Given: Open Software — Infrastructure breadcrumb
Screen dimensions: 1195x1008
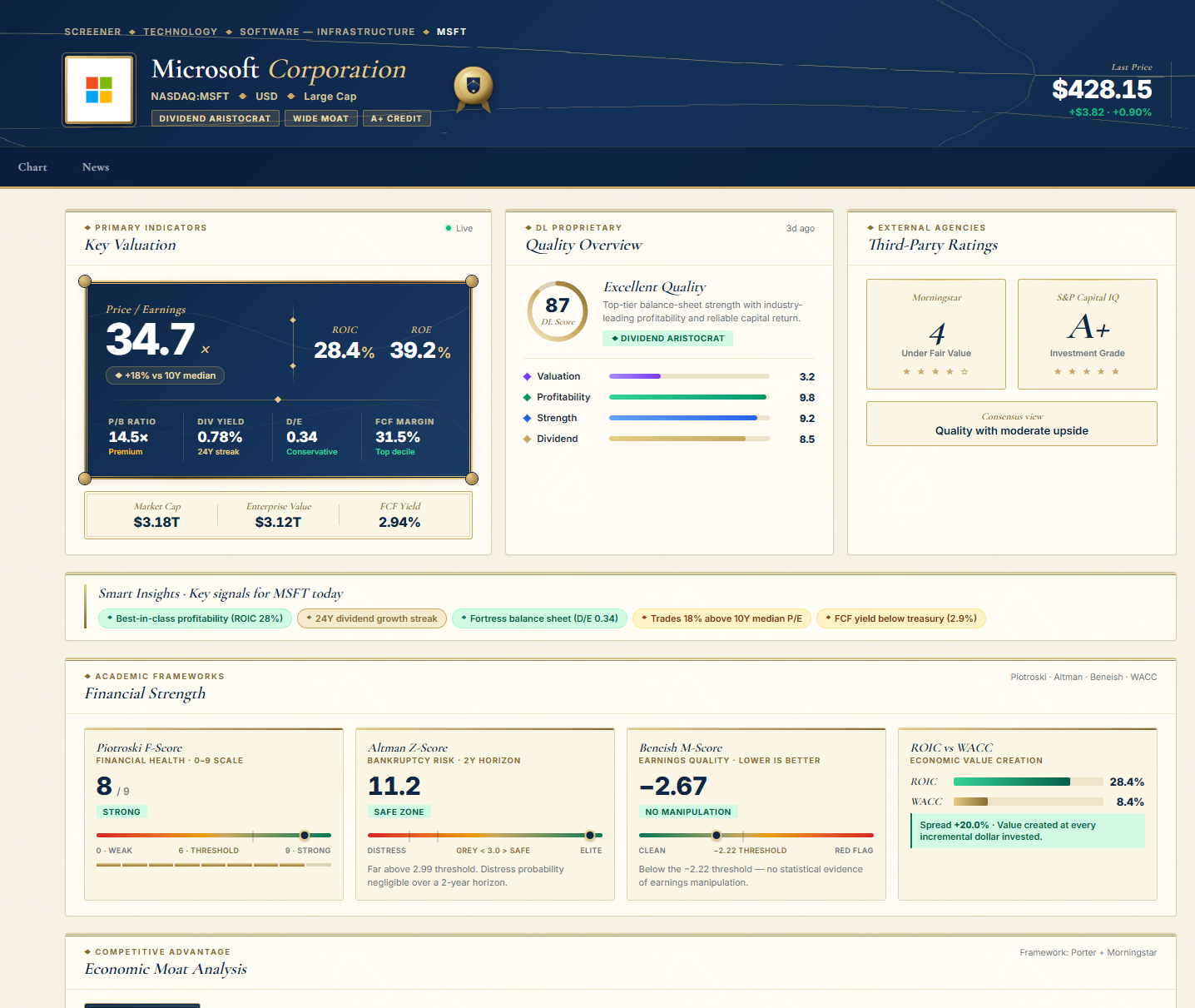Looking at the screenshot, I should pos(327,32).
